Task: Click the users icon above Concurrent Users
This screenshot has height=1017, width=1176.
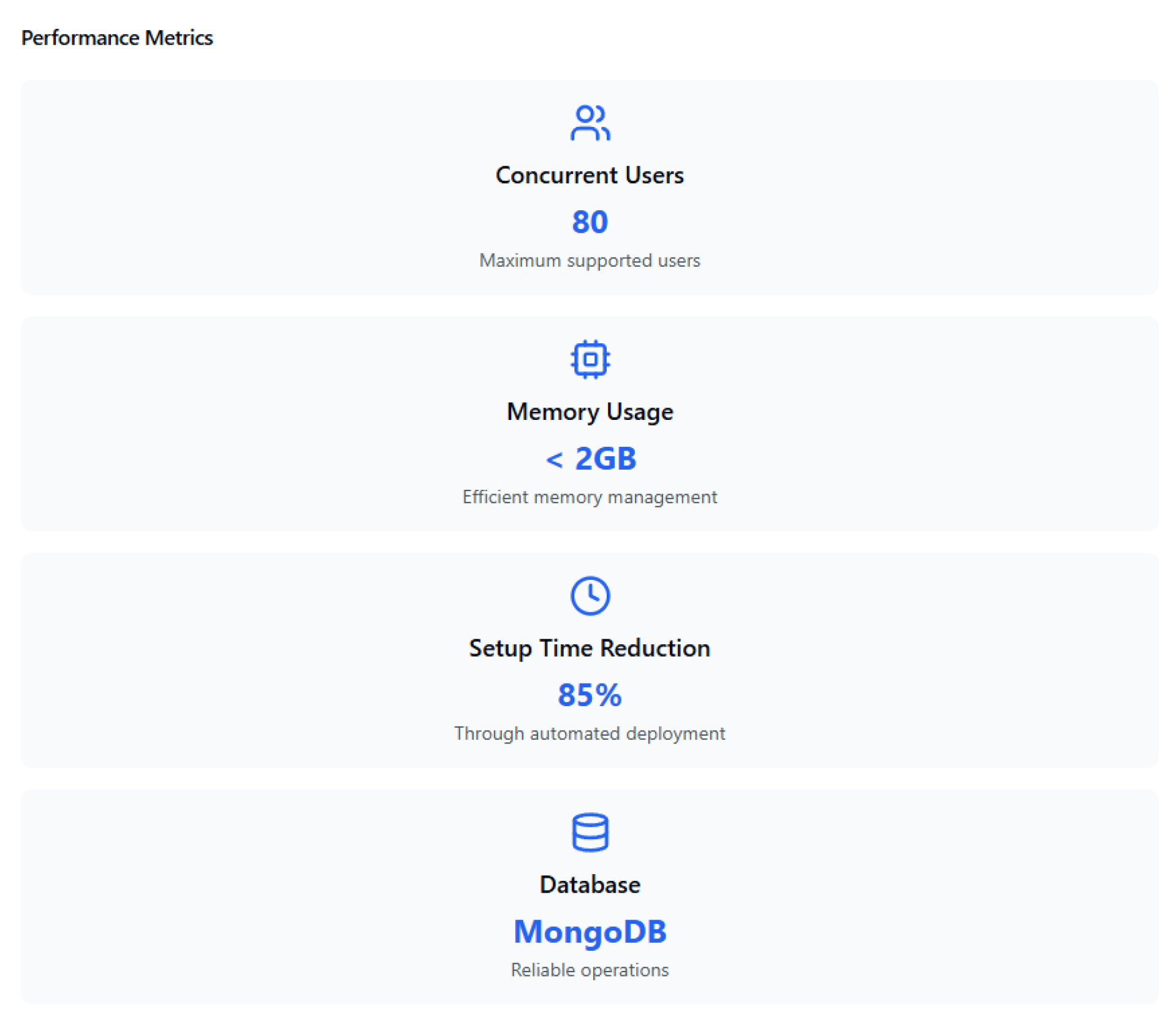Action: click(590, 123)
